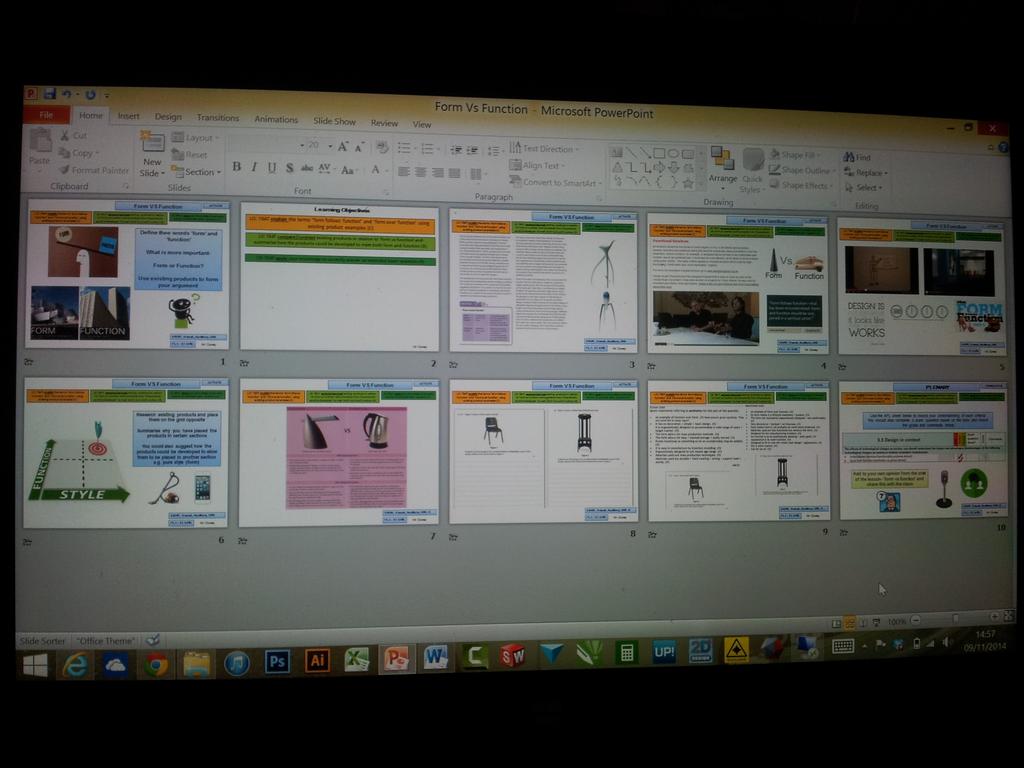This screenshot has height=768, width=1024.
Task: Switch to the Insert tab
Action: click(x=128, y=116)
